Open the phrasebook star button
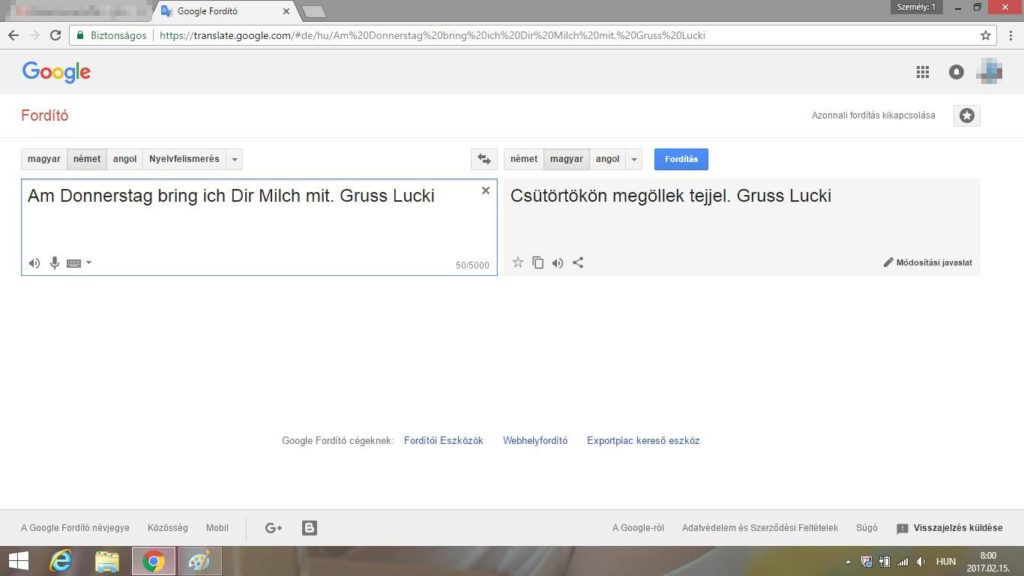Image resolution: width=1024 pixels, height=576 pixels. pyautogui.click(x=966, y=115)
